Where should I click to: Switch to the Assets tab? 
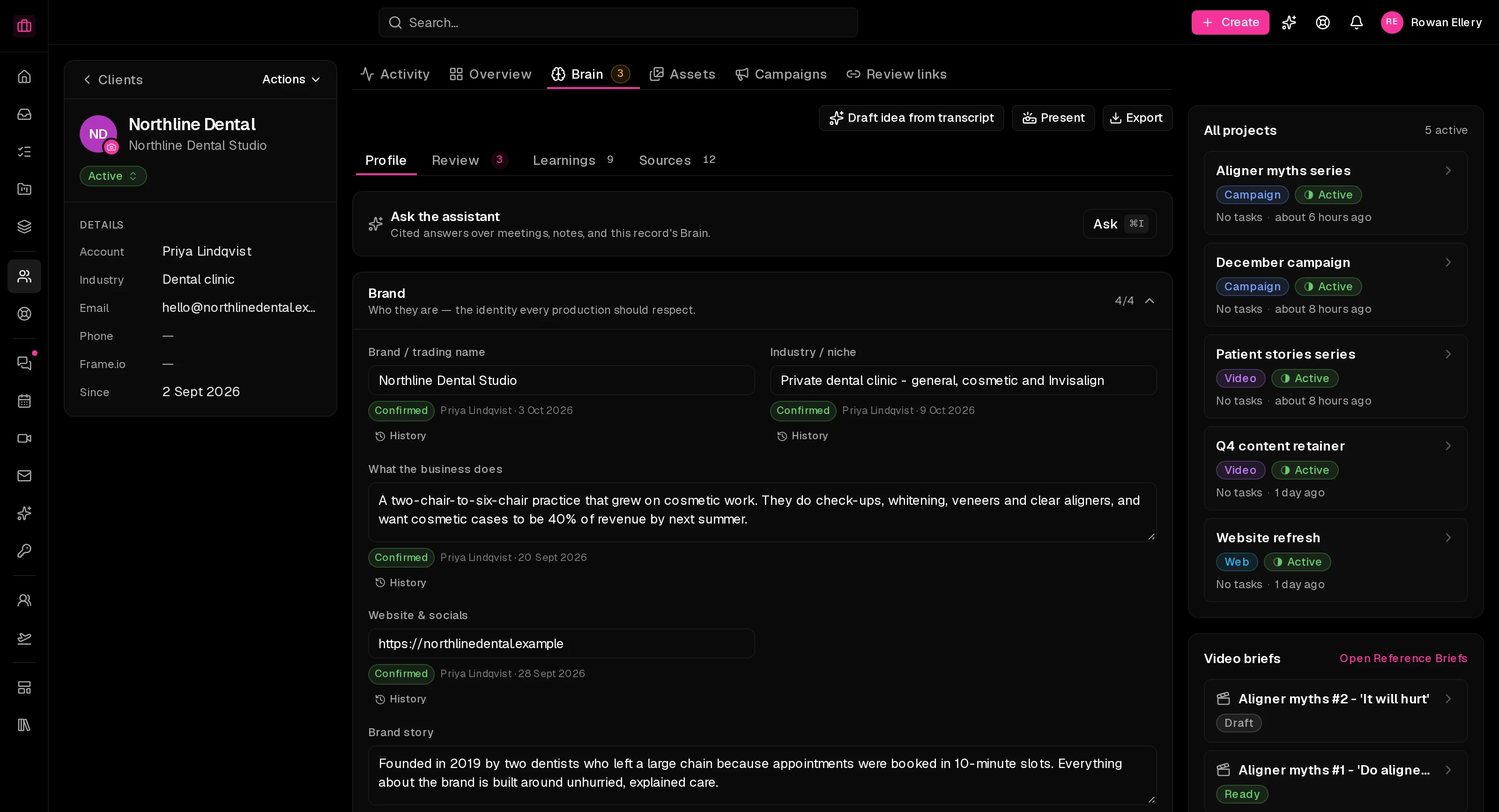(x=682, y=74)
